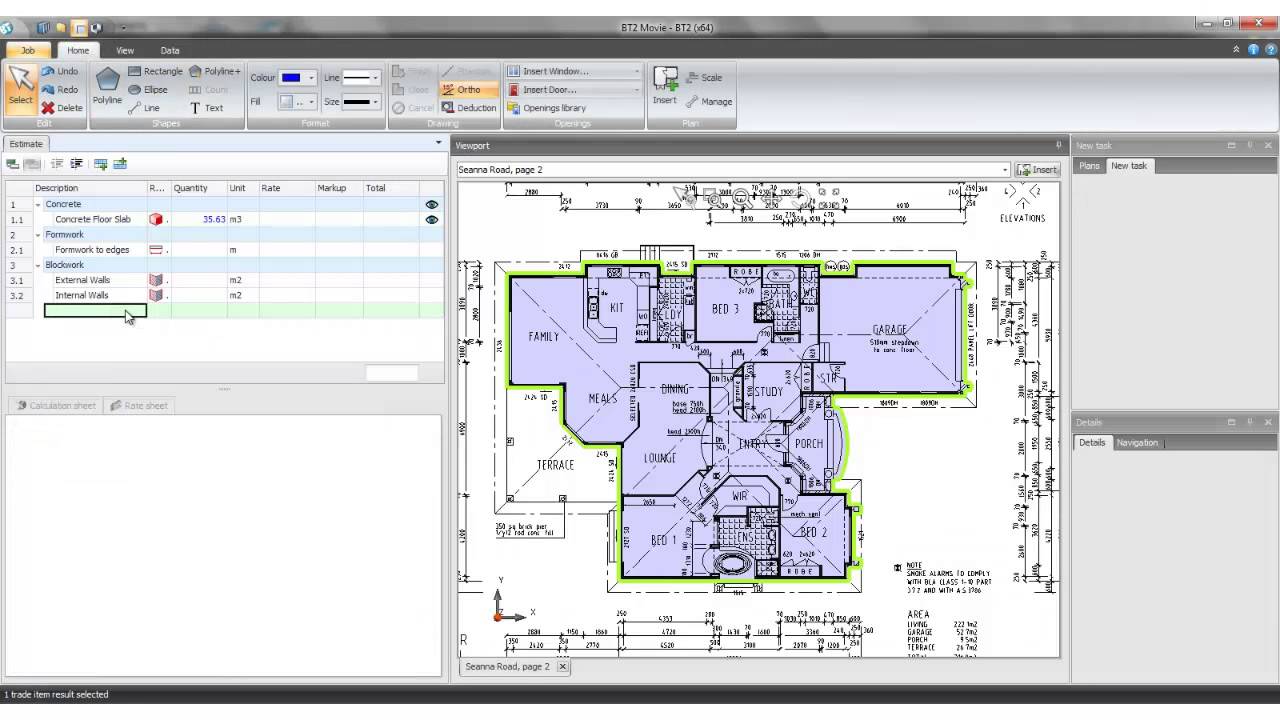Image resolution: width=1280 pixels, height=720 pixels.
Task: Collapse the Formwork group
Action: tap(38, 235)
